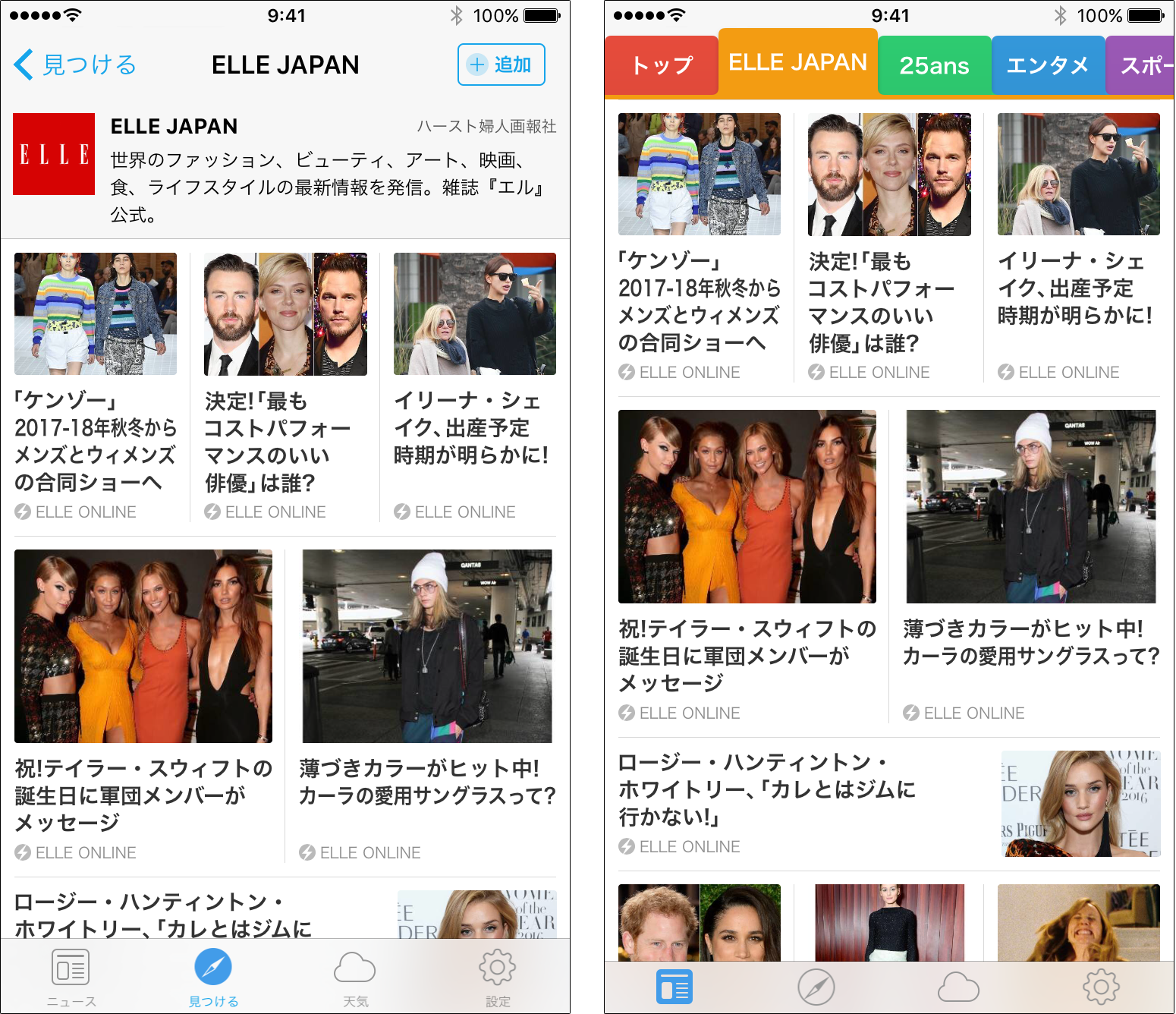Screen dimensions: 1176x1014
Task: Open 祝!テイラー・スウィフトの headline in right phone
Action: [747, 656]
